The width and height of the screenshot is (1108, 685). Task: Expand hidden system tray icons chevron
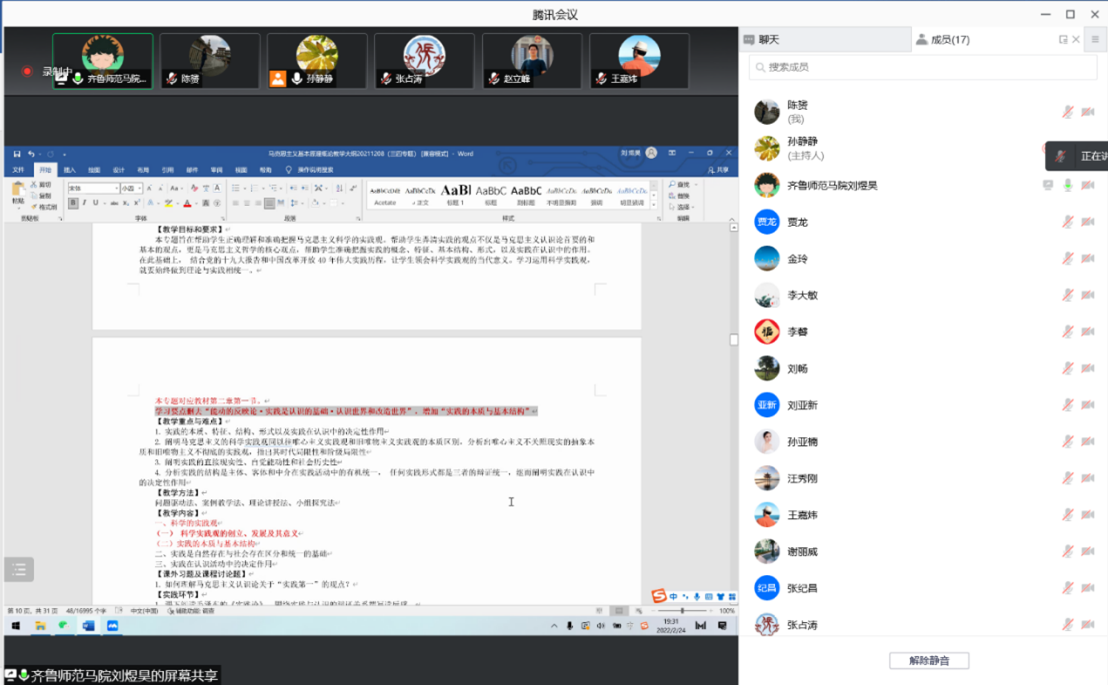(554, 626)
